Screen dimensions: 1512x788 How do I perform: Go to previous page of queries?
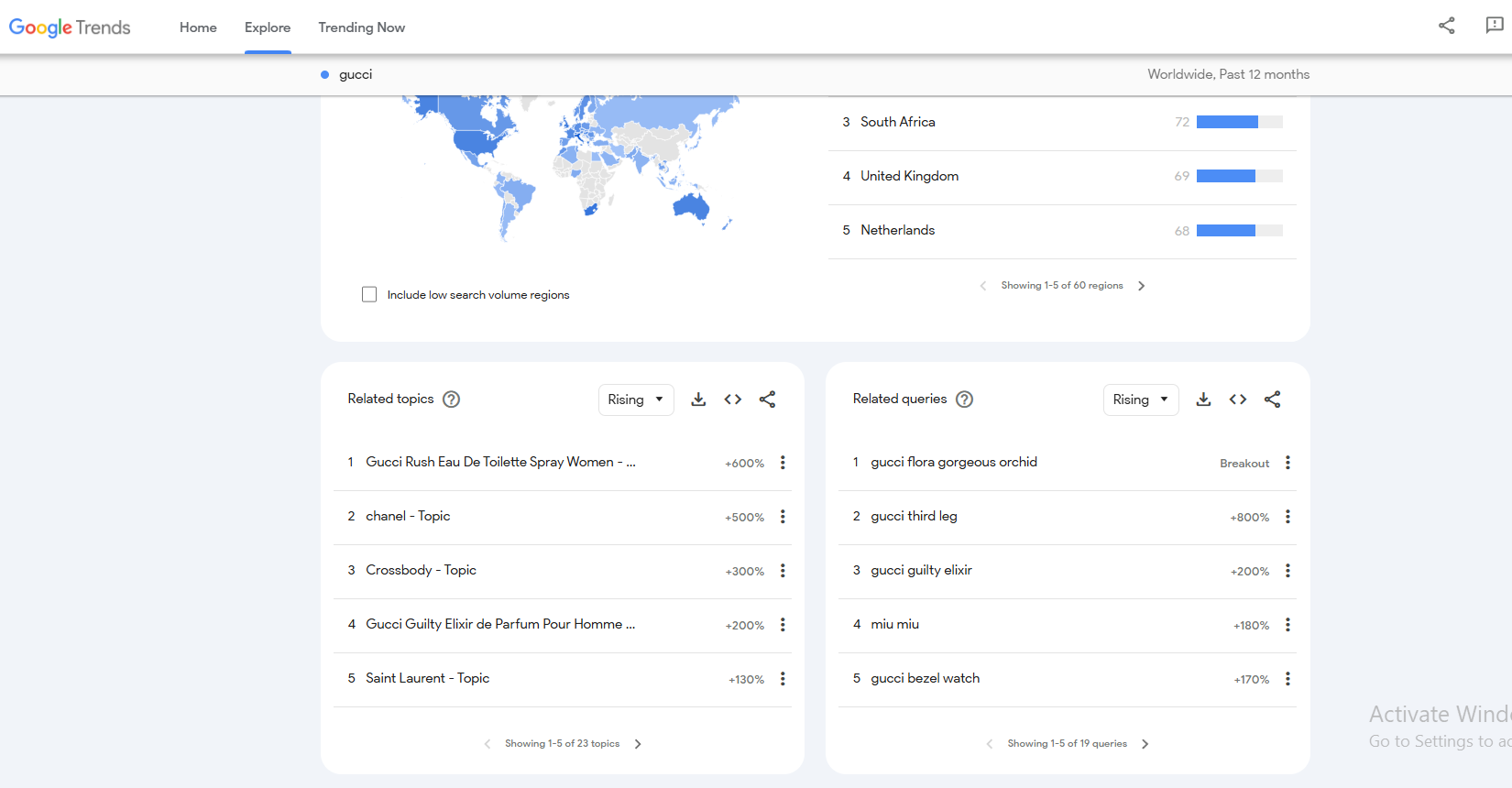[x=990, y=744]
